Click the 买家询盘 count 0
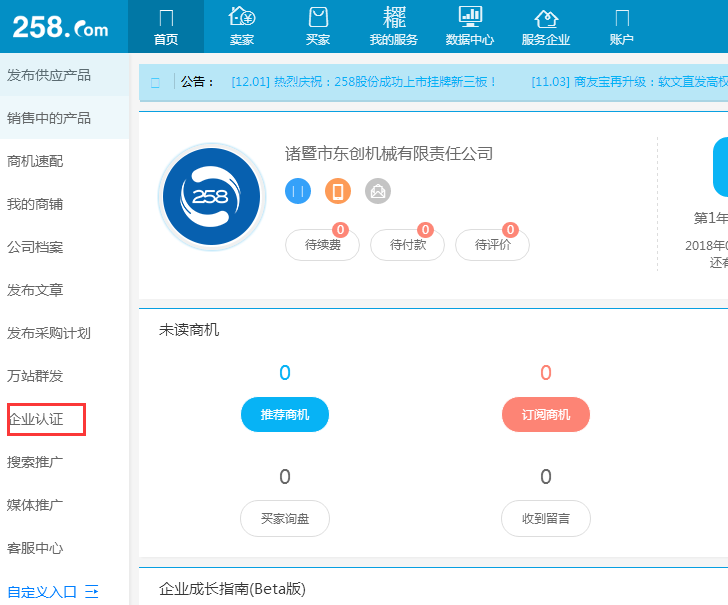 (285, 477)
